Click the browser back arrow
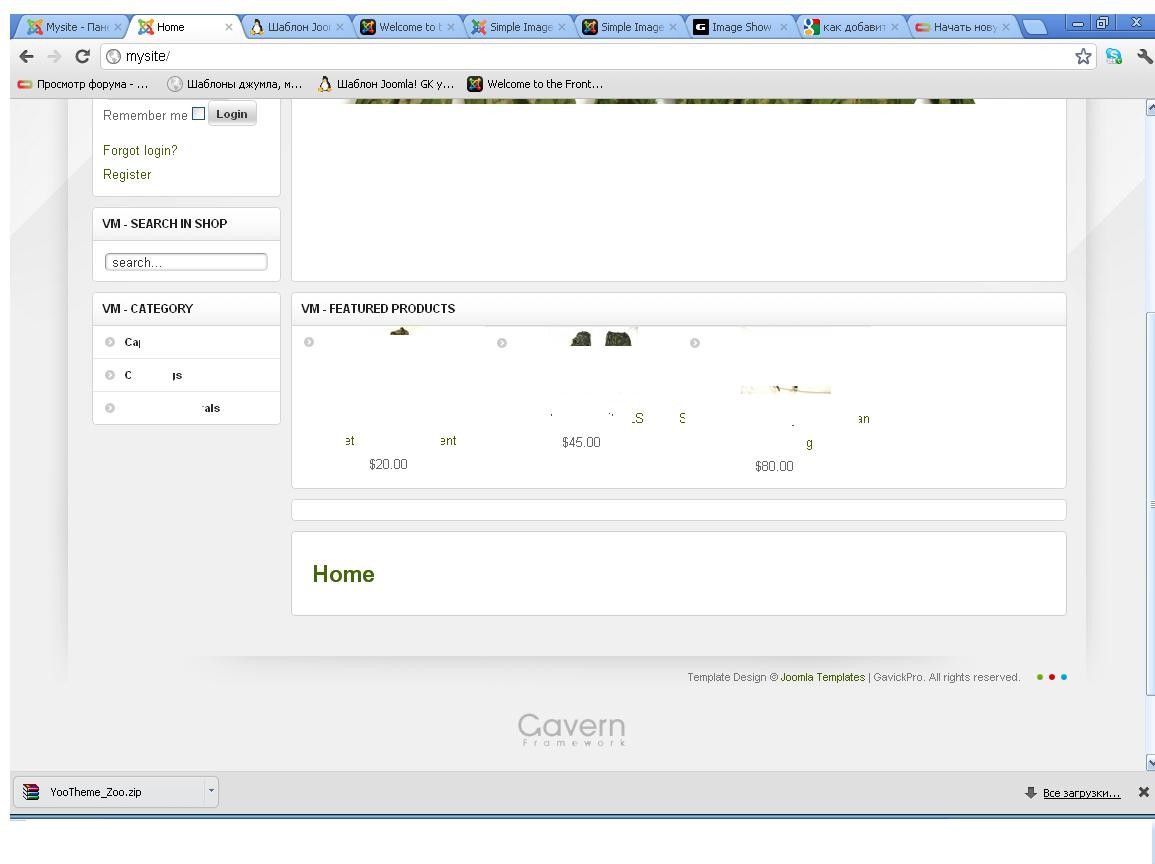 click(27, 56)
